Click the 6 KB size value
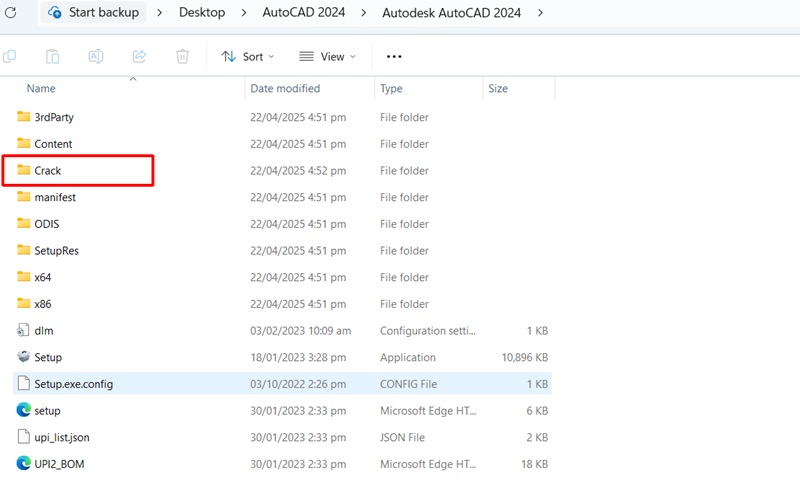This screenshot has width=800, height=491. 537,411
